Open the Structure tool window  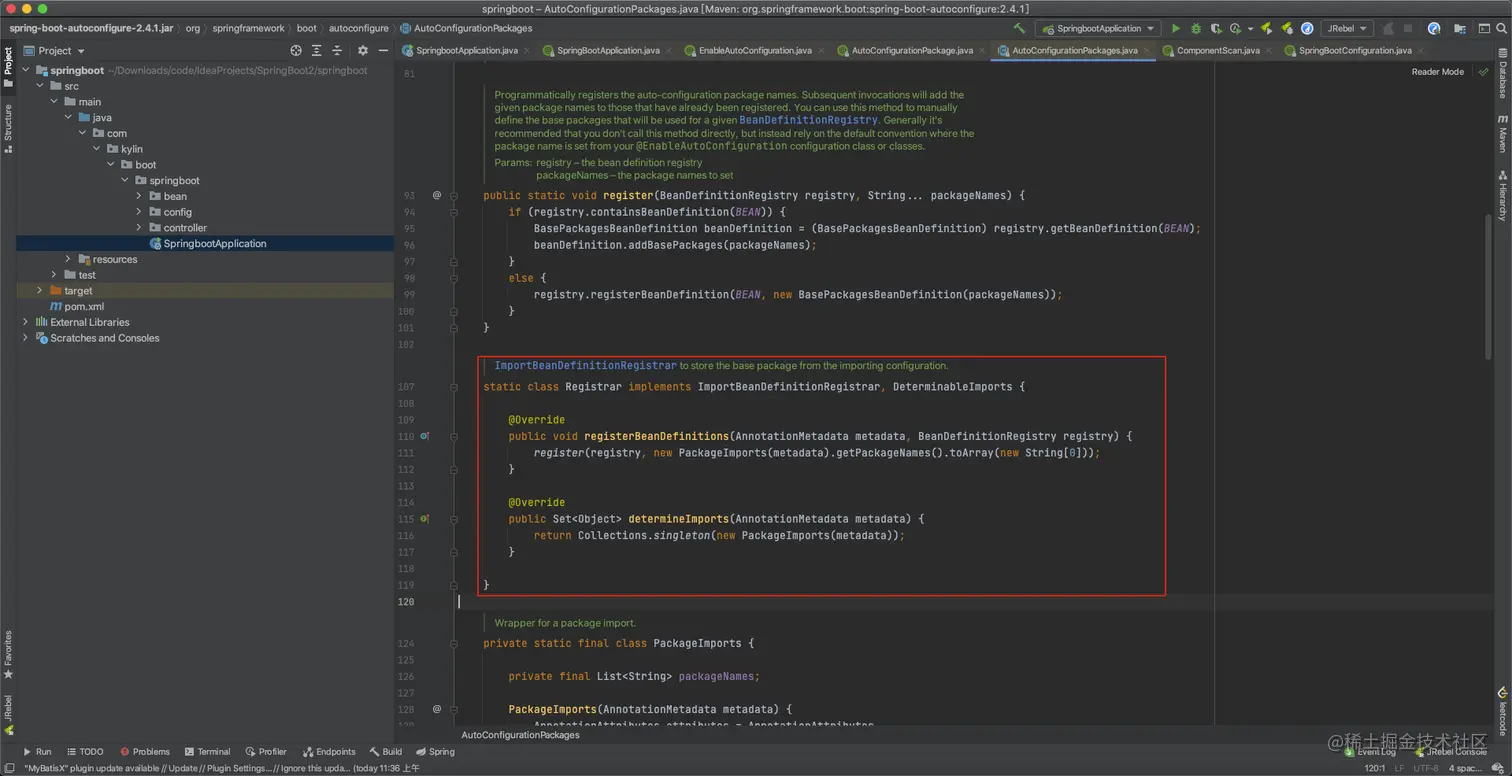(8, 128)
